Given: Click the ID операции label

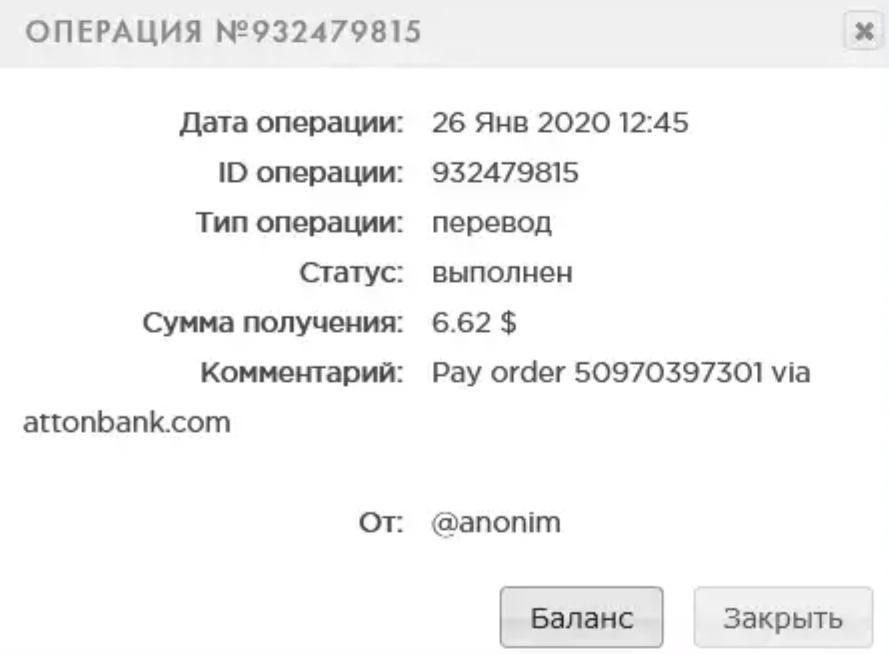Looking at the screenshot, I should (311, 173).
